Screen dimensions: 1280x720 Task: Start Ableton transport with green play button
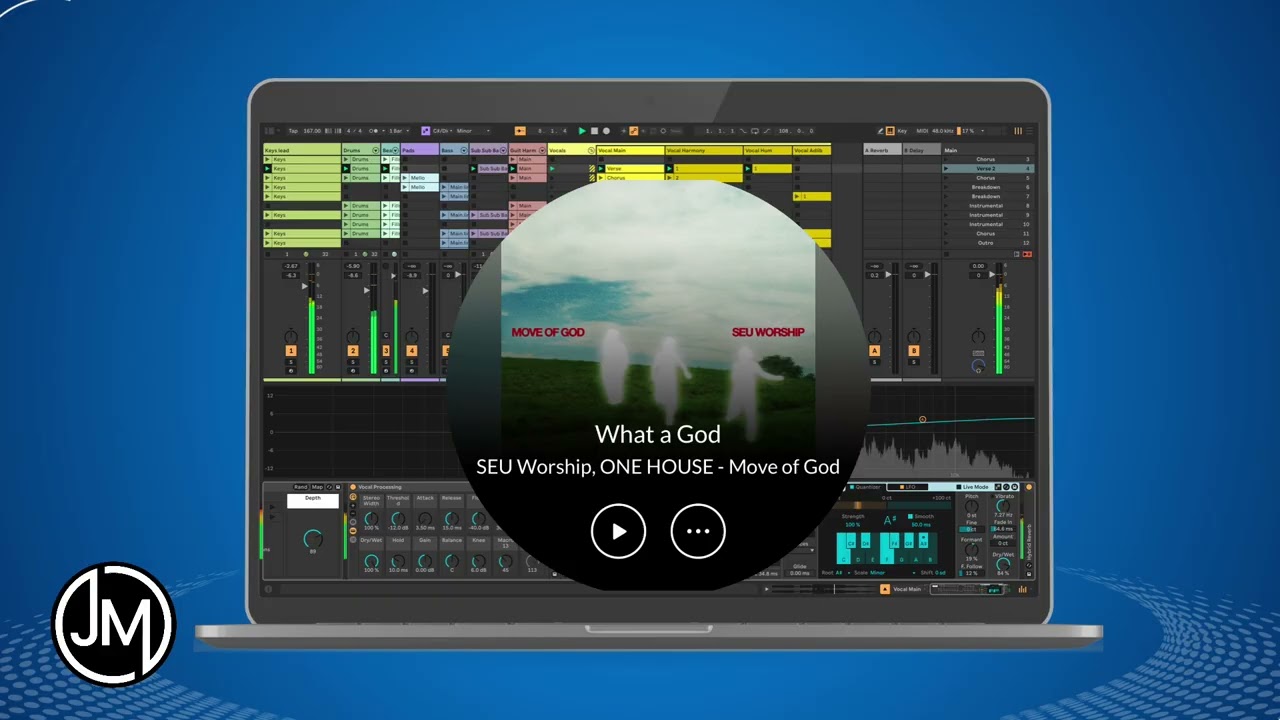point(582,131)
